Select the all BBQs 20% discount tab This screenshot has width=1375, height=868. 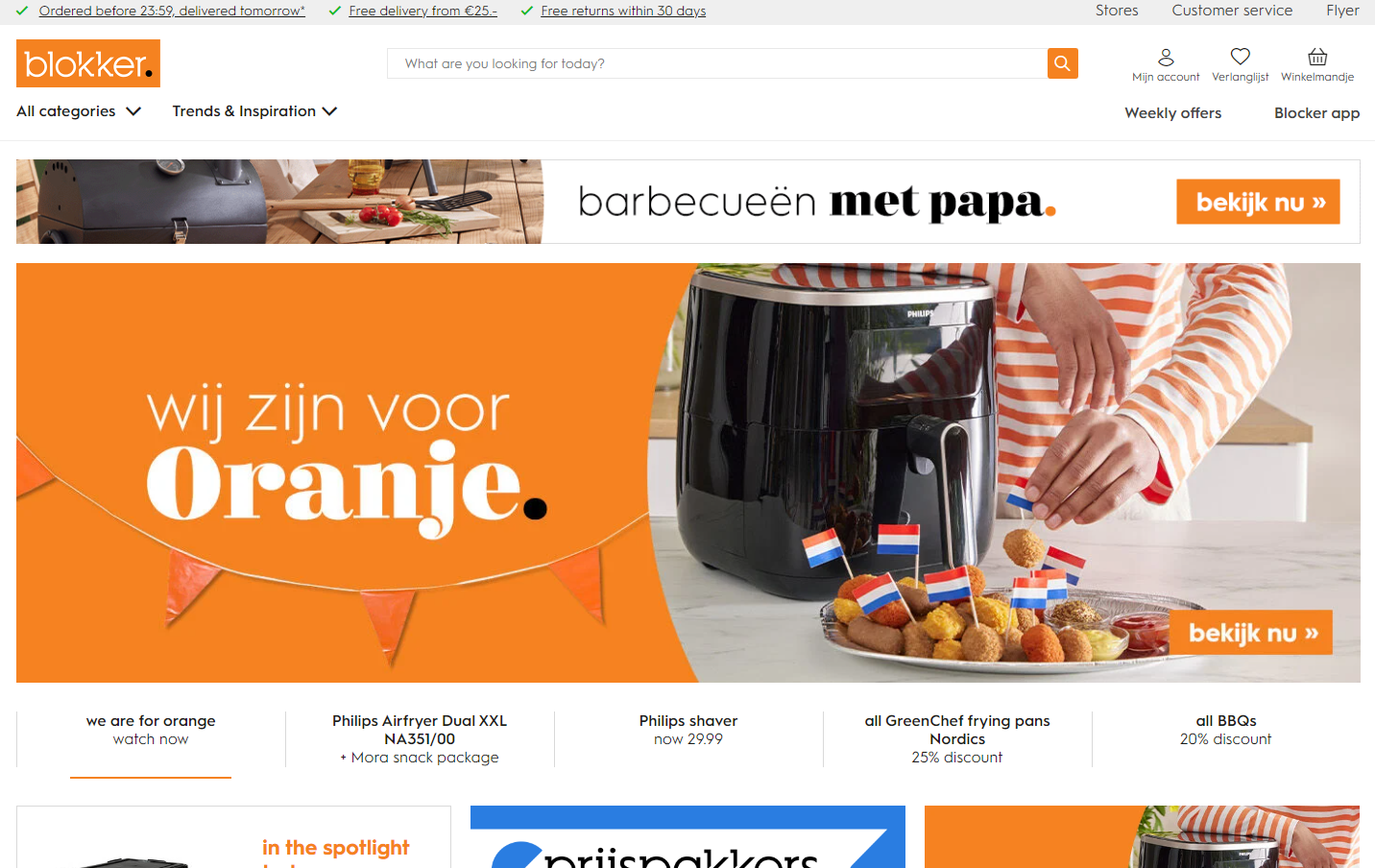1225,730
